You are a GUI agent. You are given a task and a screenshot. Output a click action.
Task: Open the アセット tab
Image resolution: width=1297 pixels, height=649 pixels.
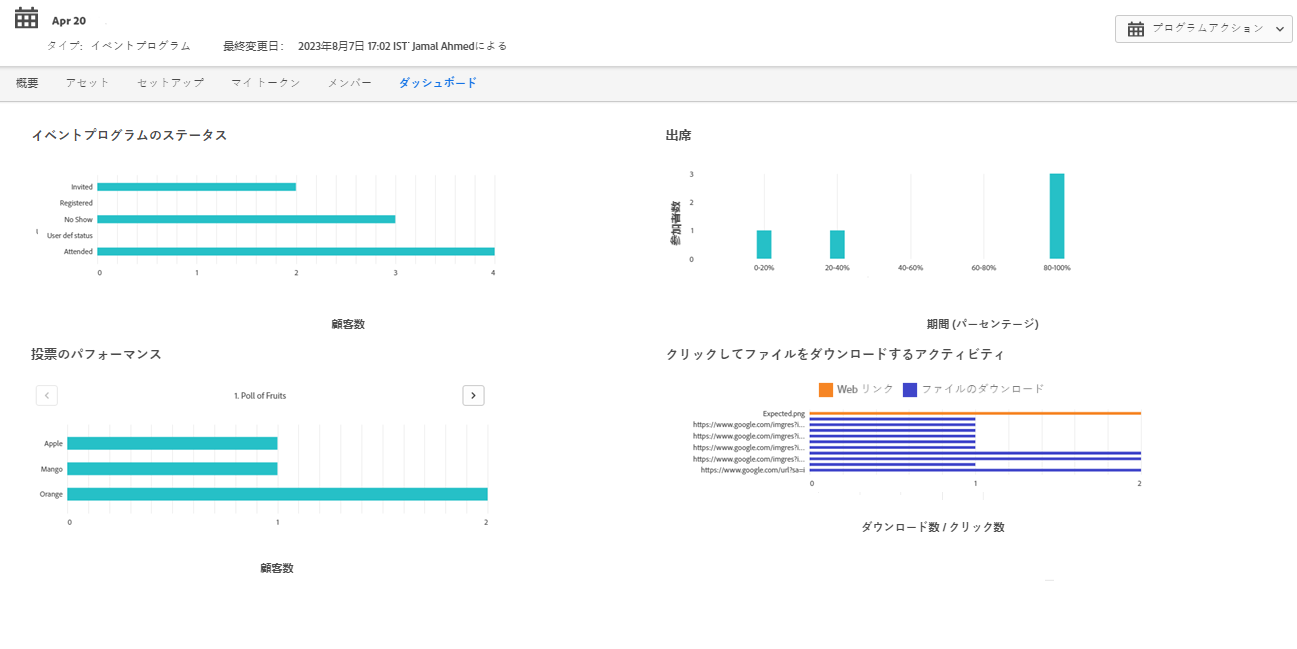point(87,83)
